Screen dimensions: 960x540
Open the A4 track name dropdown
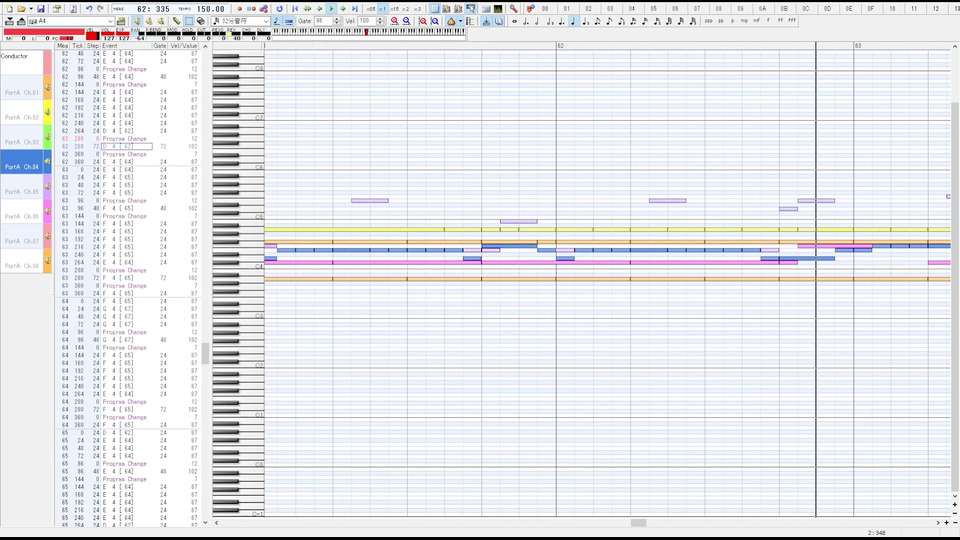click(x=110, y=21)
